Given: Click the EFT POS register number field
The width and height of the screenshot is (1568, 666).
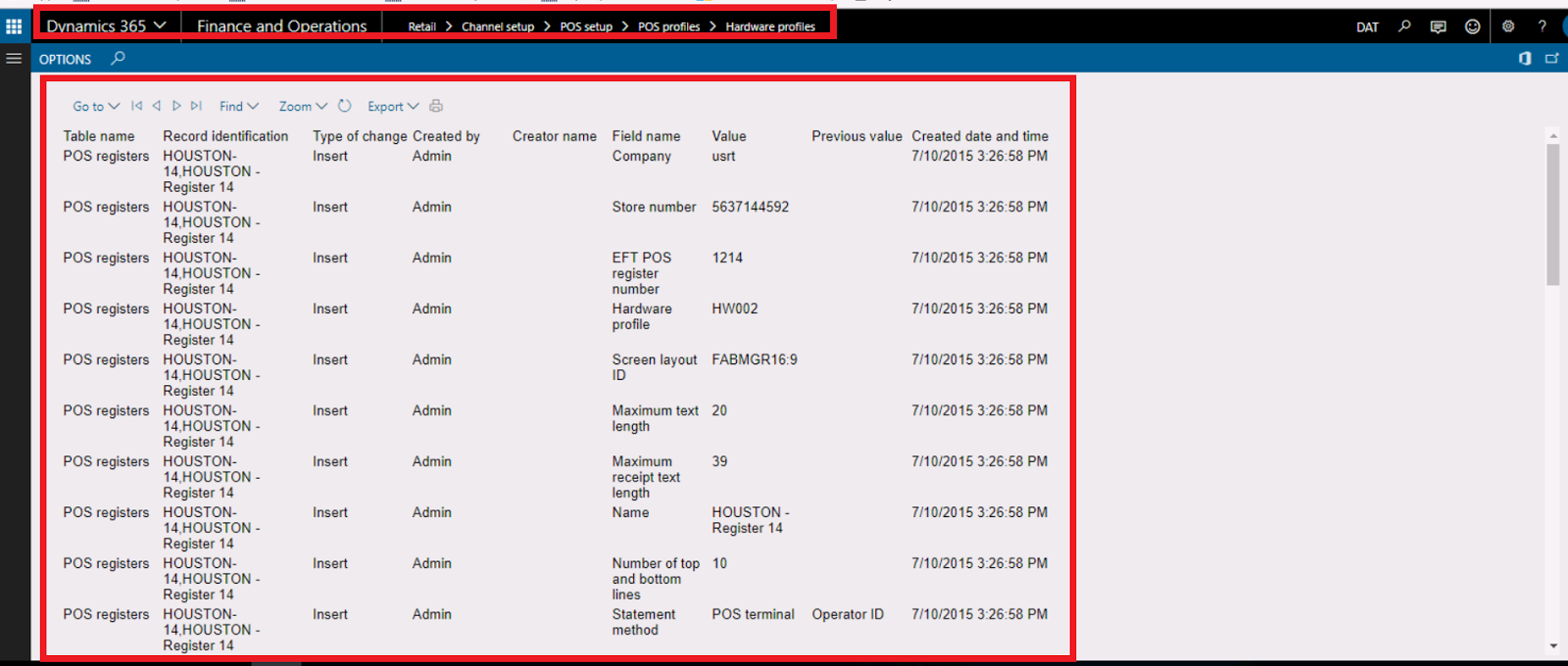Looking at the screenshot, I should point(642,273).
